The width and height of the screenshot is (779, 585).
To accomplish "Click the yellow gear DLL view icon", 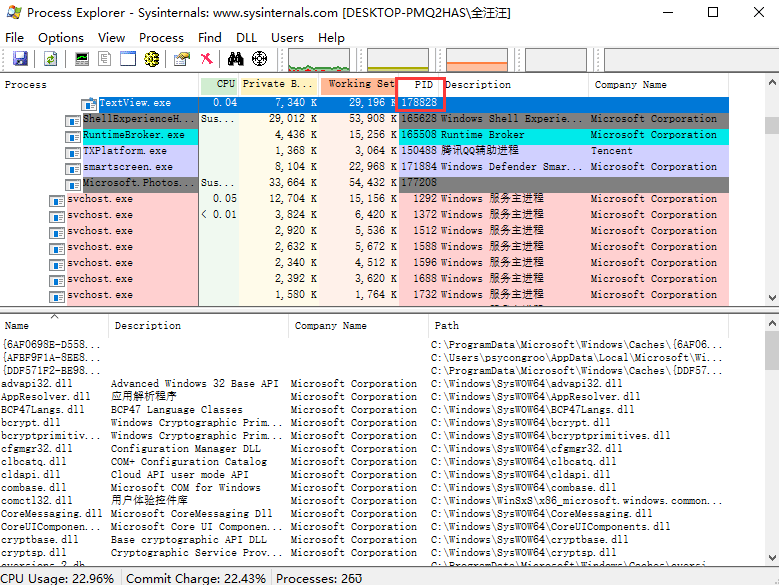I will click(152, 59).
